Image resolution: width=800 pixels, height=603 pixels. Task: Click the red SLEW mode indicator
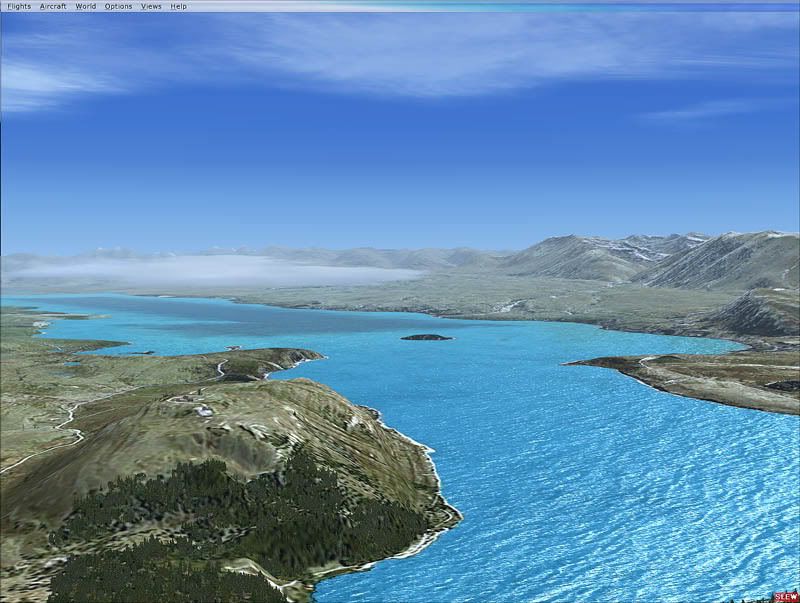[785, 596]
